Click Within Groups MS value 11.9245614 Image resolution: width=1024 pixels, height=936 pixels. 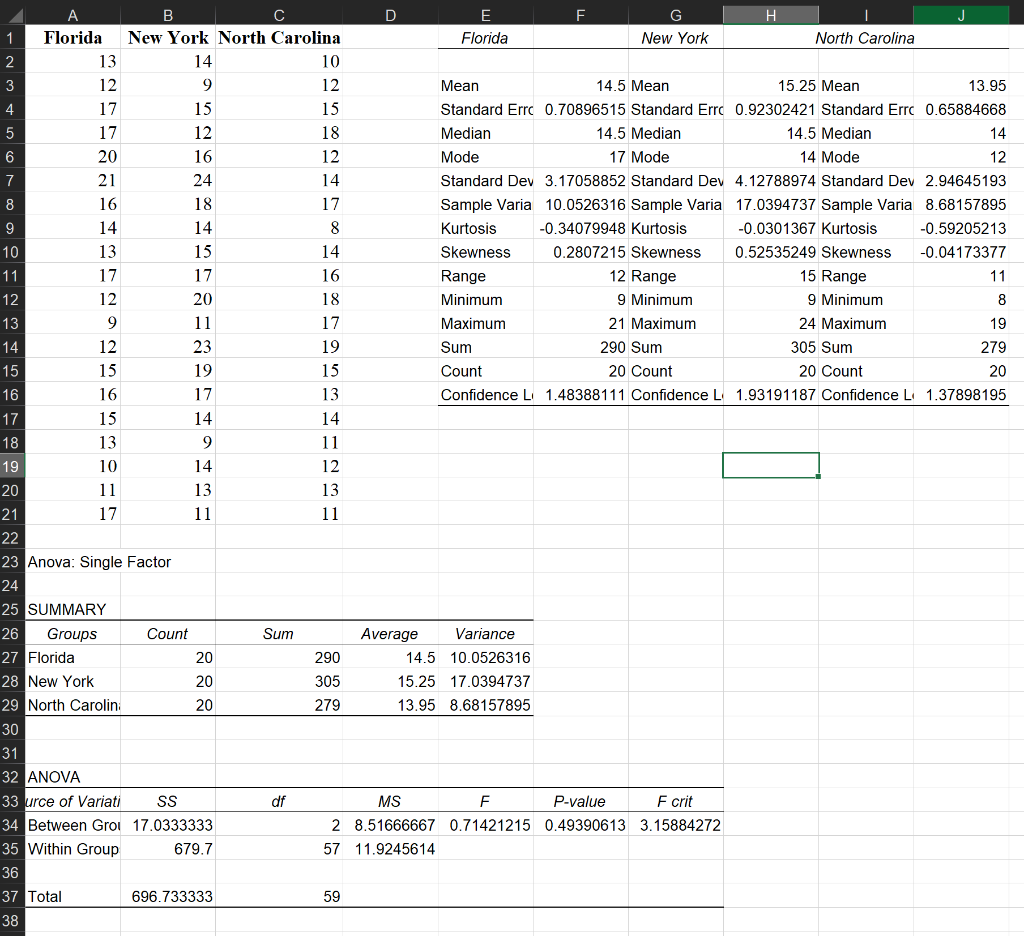coord(394,848)
